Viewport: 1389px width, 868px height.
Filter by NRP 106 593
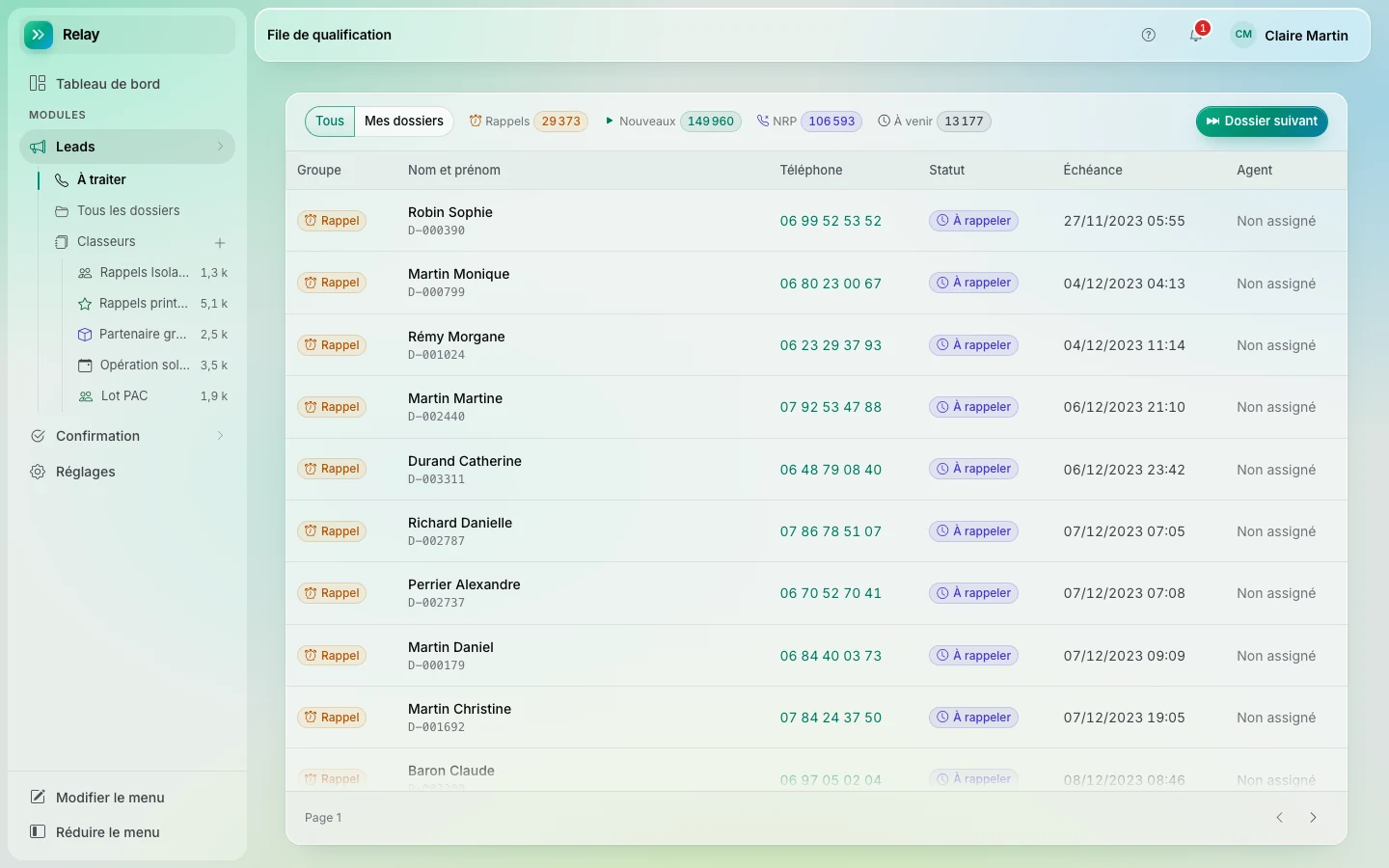coord(809,122)
